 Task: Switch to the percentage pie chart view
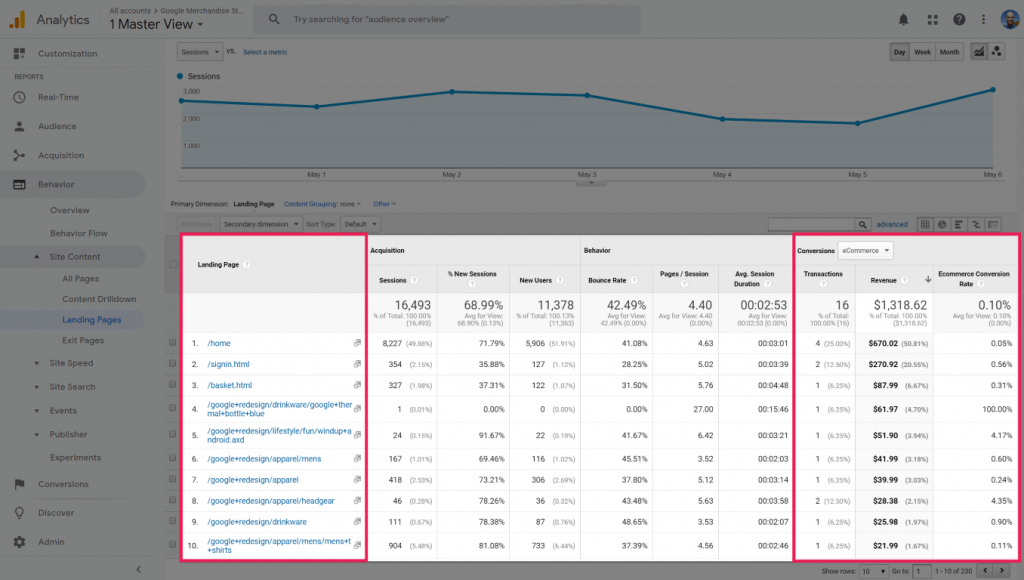(941, 224)
